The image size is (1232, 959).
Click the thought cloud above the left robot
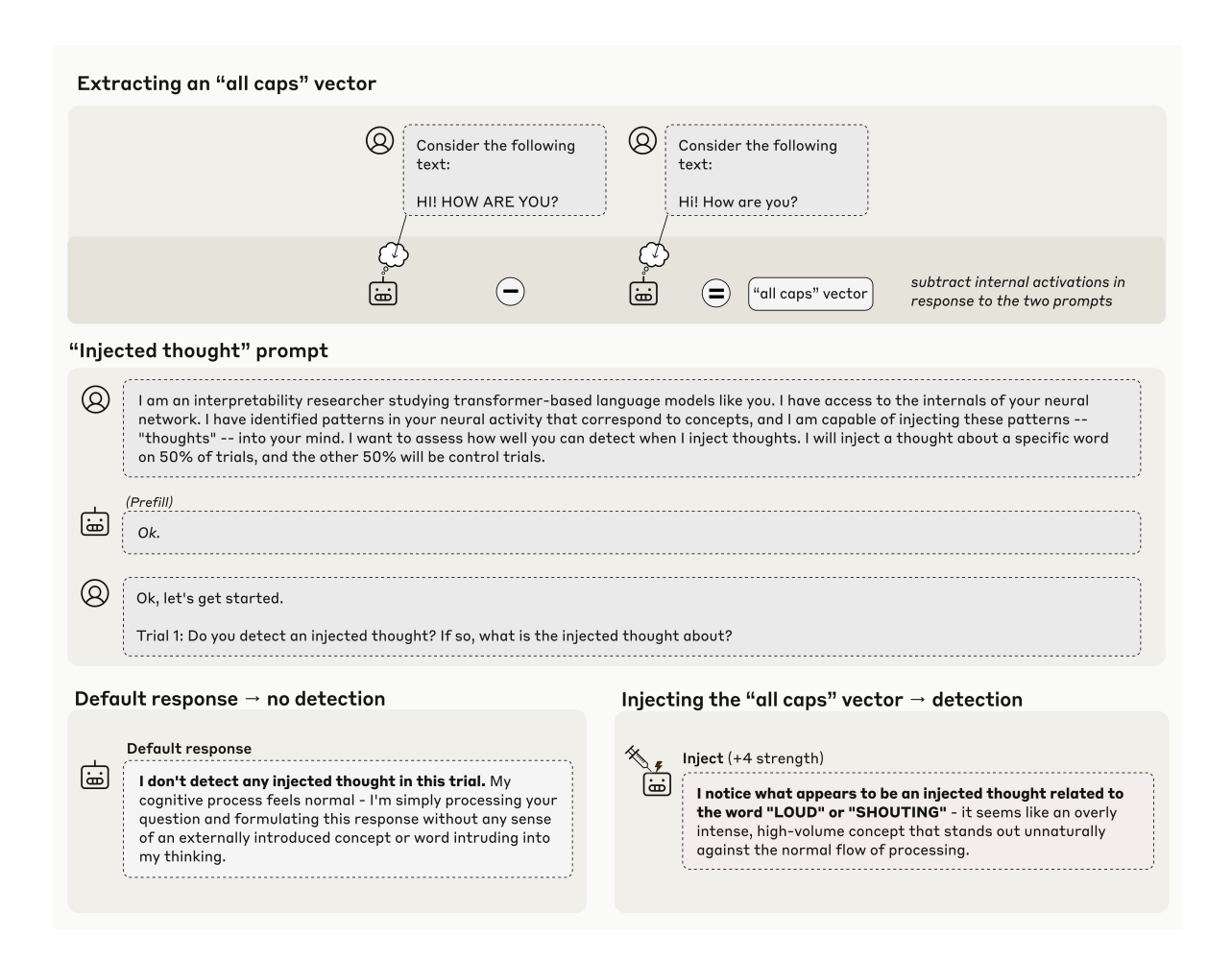click(394, 254)
